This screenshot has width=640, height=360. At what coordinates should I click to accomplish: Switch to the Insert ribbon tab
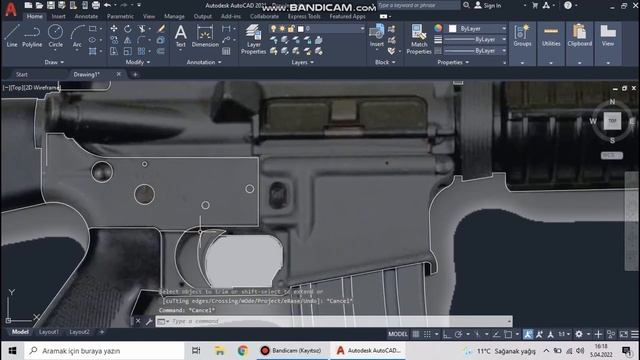(58, 16)
